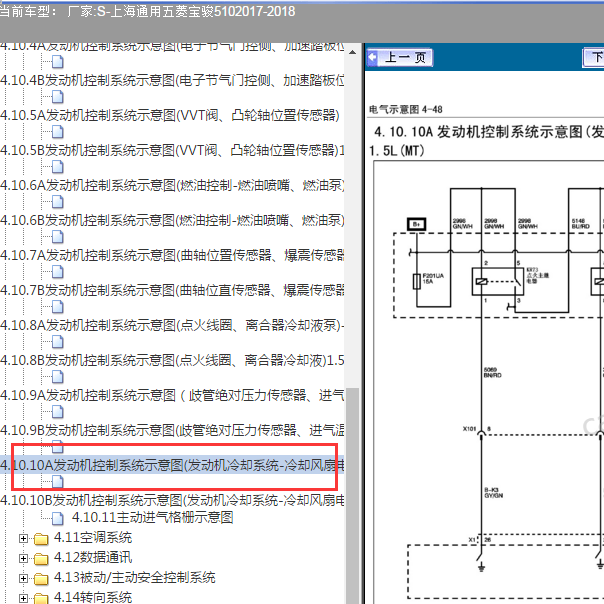Open document icon under 4.10.5A VVT entry

57,132
